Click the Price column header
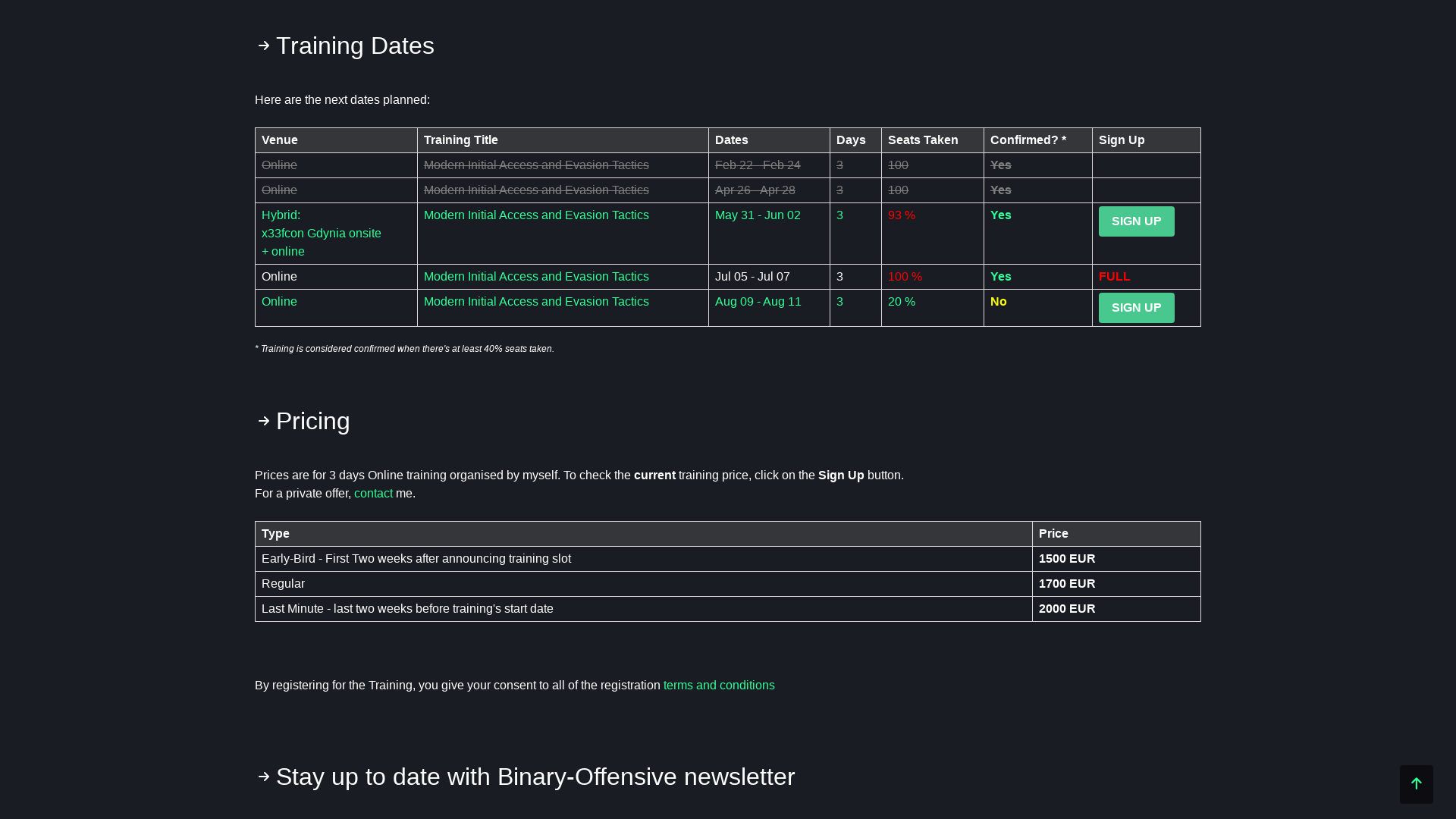 1116,534
